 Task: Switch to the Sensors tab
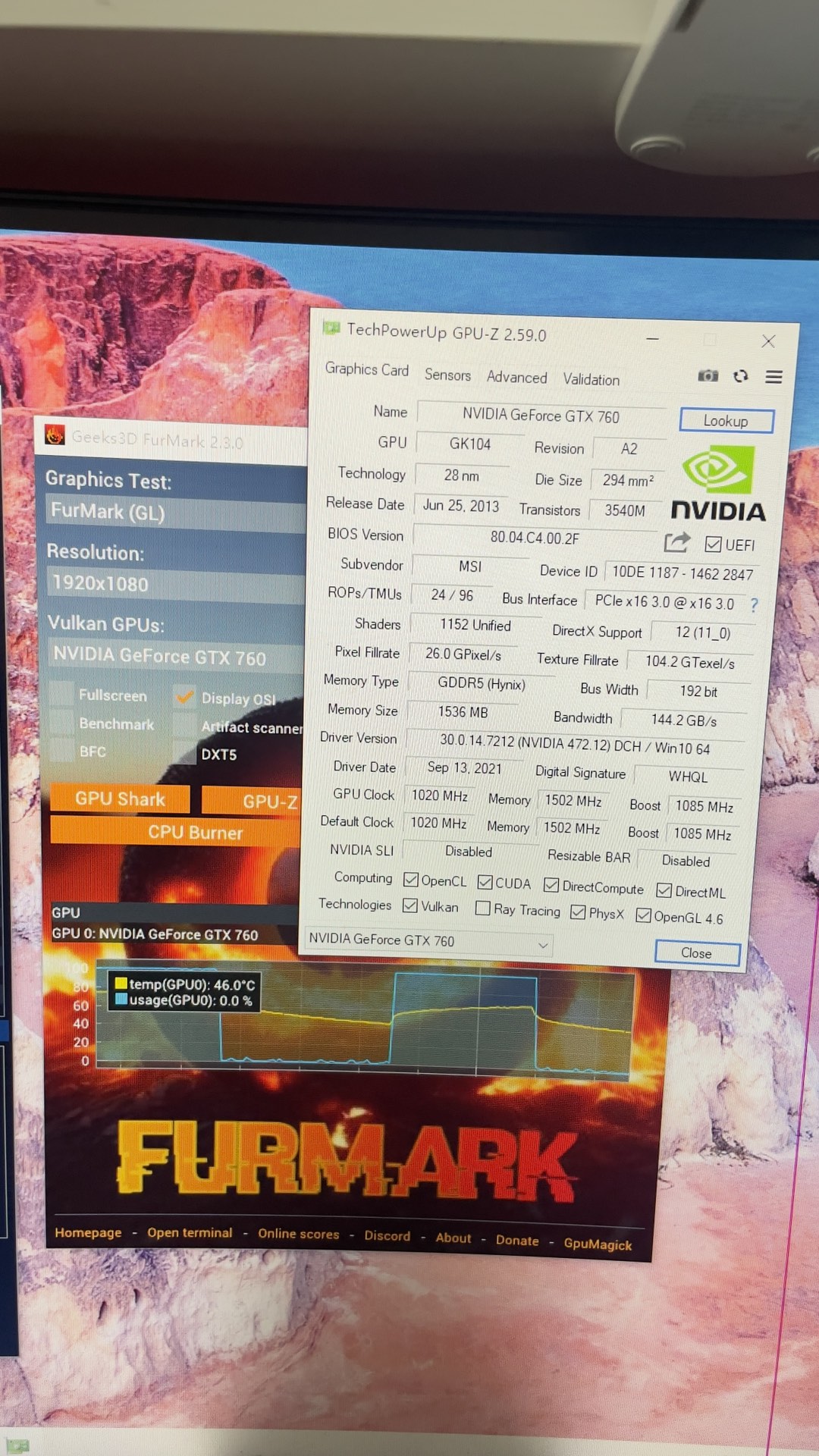(x=447, y=375)
